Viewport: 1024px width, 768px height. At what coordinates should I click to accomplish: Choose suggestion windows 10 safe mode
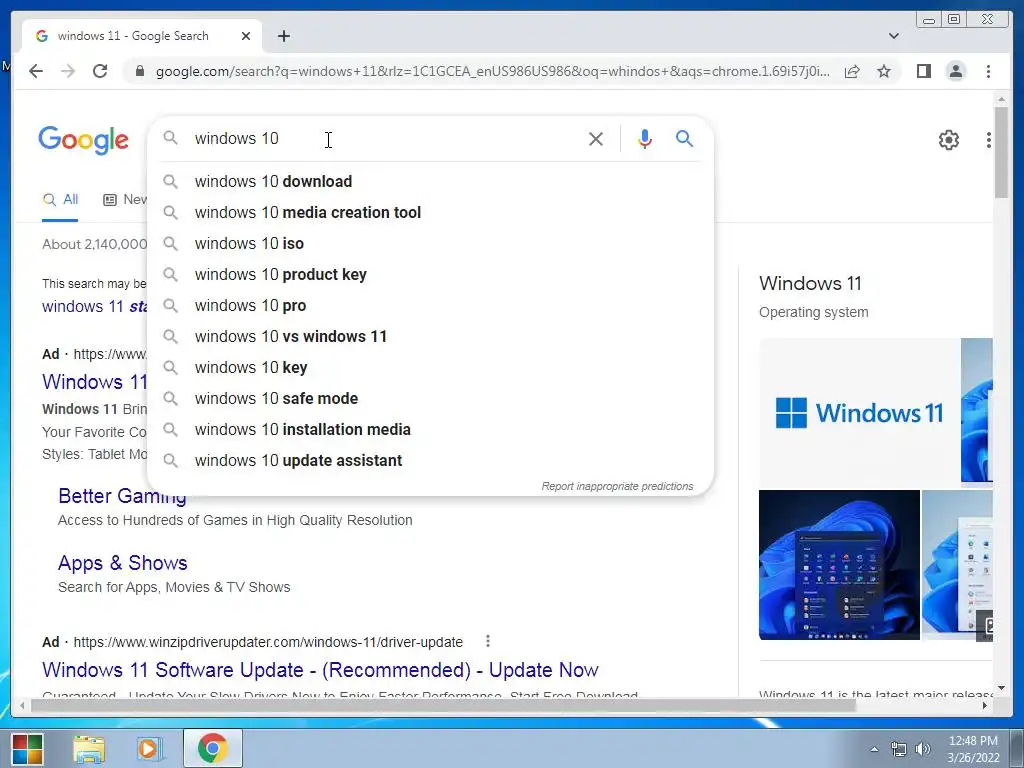point(431,398)
